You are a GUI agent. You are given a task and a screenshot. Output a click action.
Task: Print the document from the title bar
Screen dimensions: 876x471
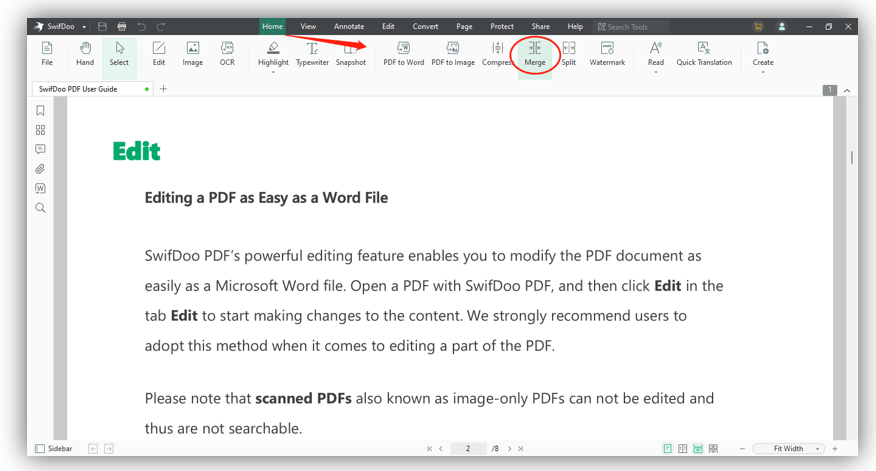point(122,26)
